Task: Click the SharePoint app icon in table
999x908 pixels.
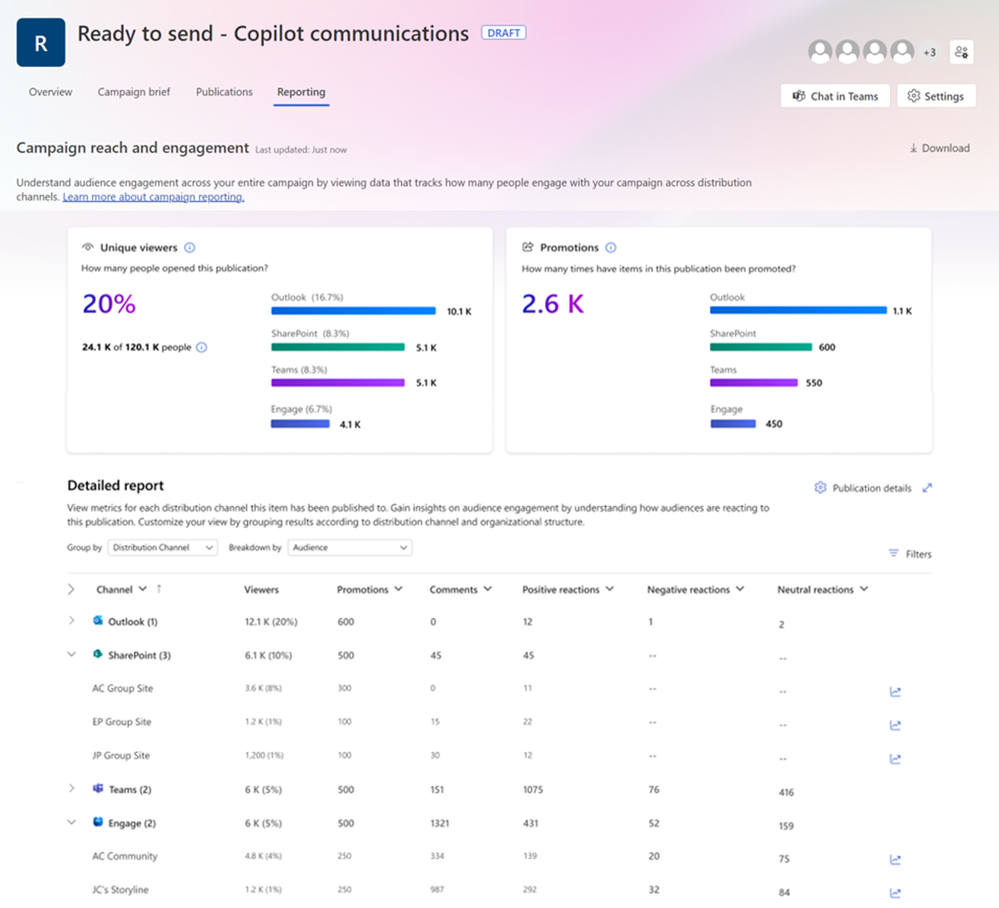Action: [98, 654]
